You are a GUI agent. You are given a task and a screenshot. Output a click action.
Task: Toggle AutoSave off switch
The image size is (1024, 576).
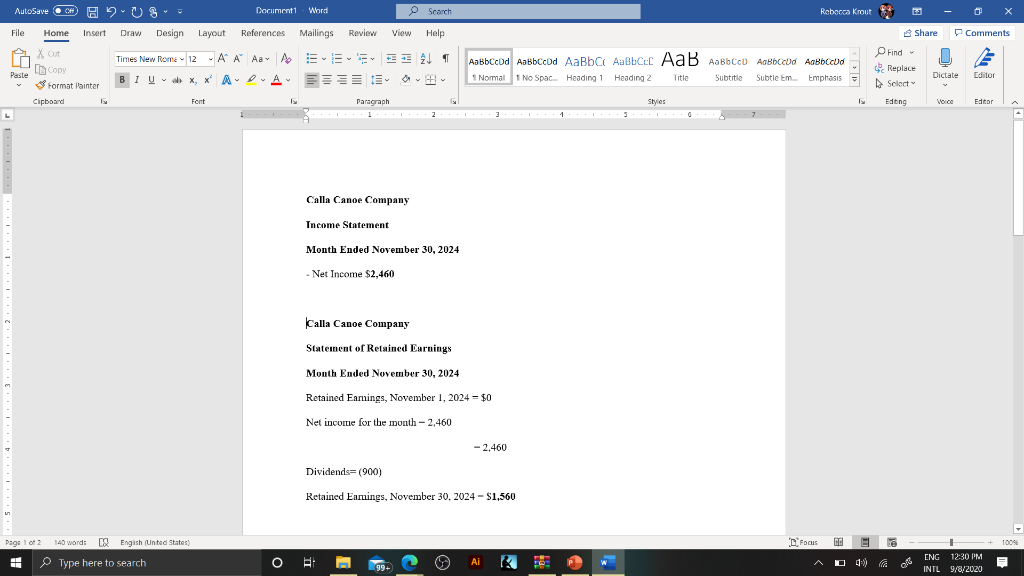(x=65, y=11)
